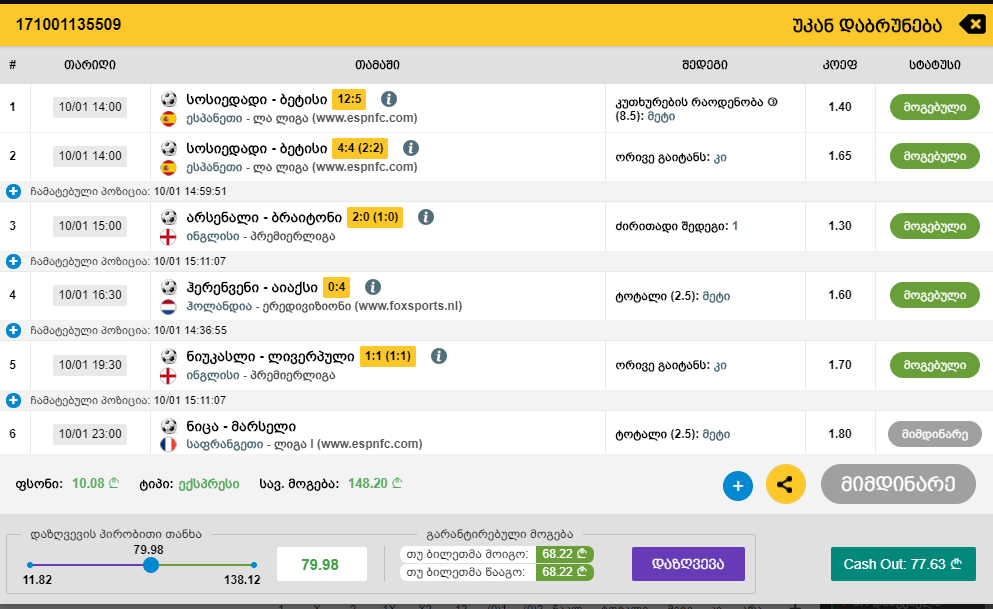The width and height of the screenshot is (993, 609).
Task: Open info icon for არსენალი - ბრაიტონი match
Action: (426, 217)
